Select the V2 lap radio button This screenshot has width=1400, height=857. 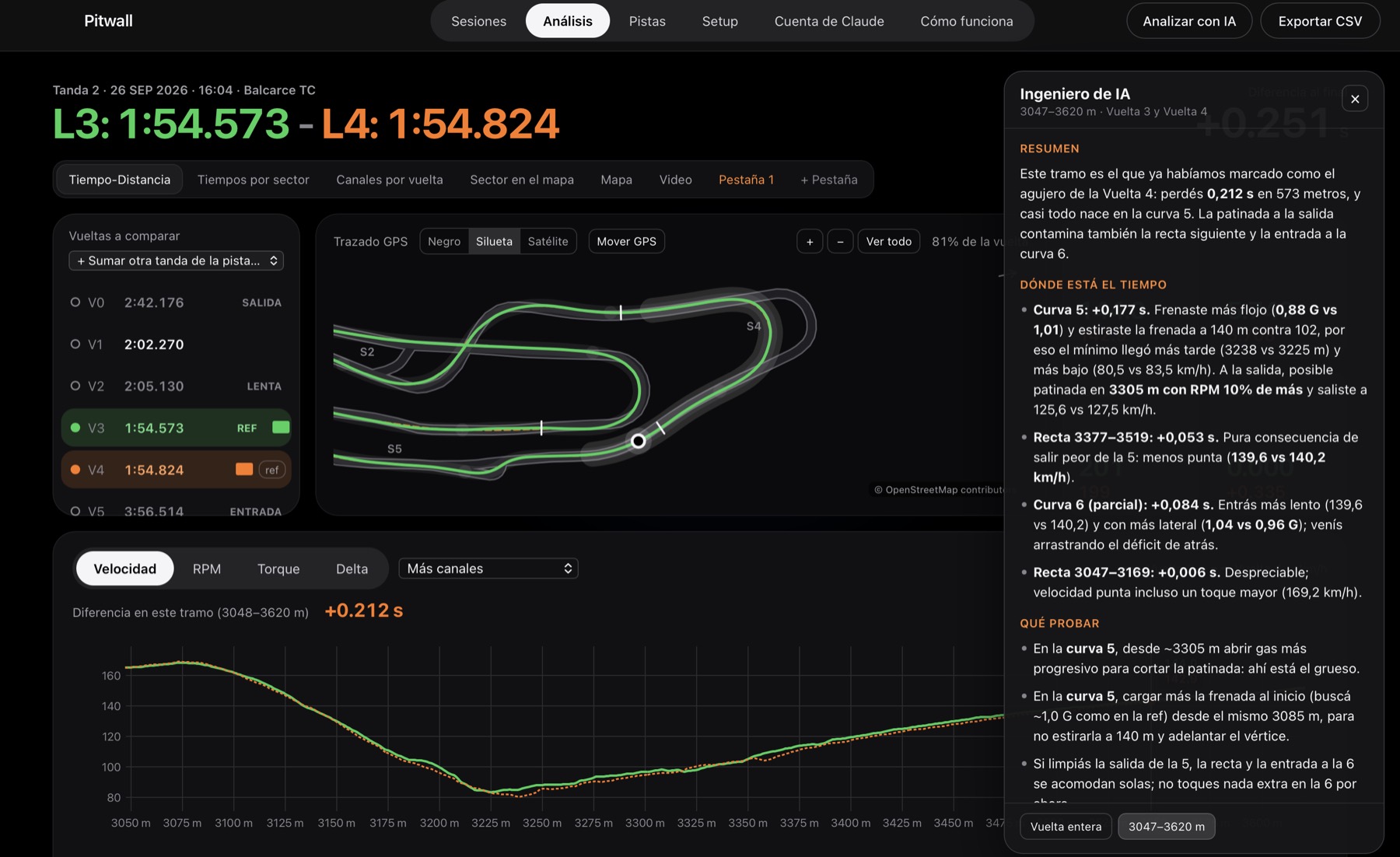click(75, 386)
